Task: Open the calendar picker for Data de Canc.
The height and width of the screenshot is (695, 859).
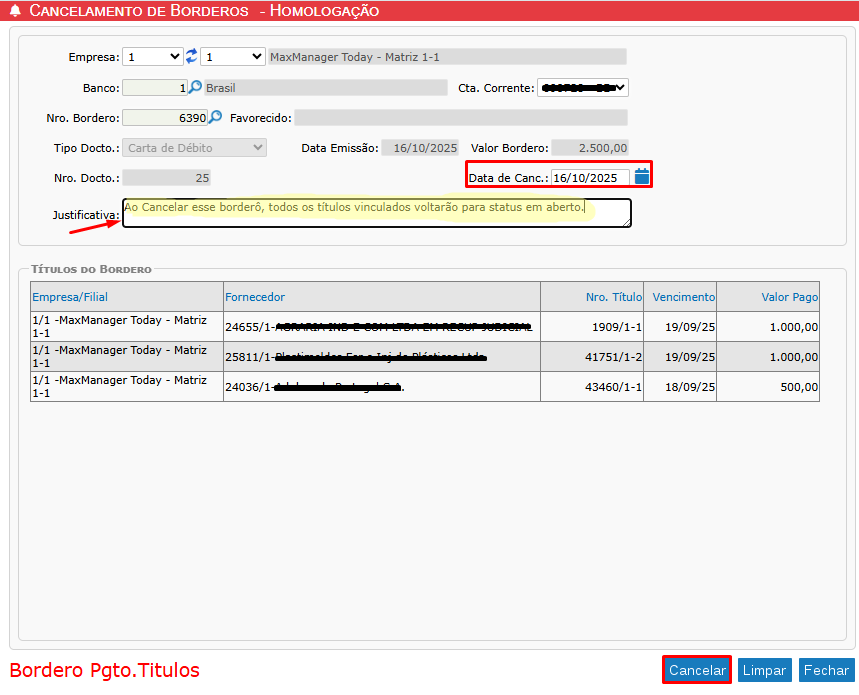Action: pyautogui.click(x=642, y=177)
